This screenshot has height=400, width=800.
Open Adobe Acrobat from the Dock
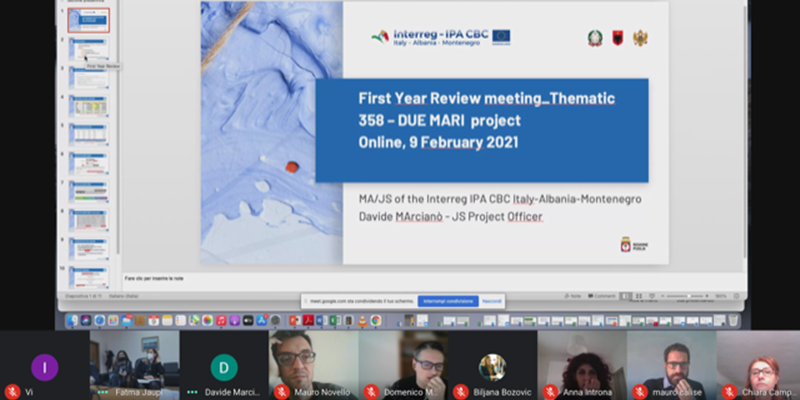tap(308, 320)
